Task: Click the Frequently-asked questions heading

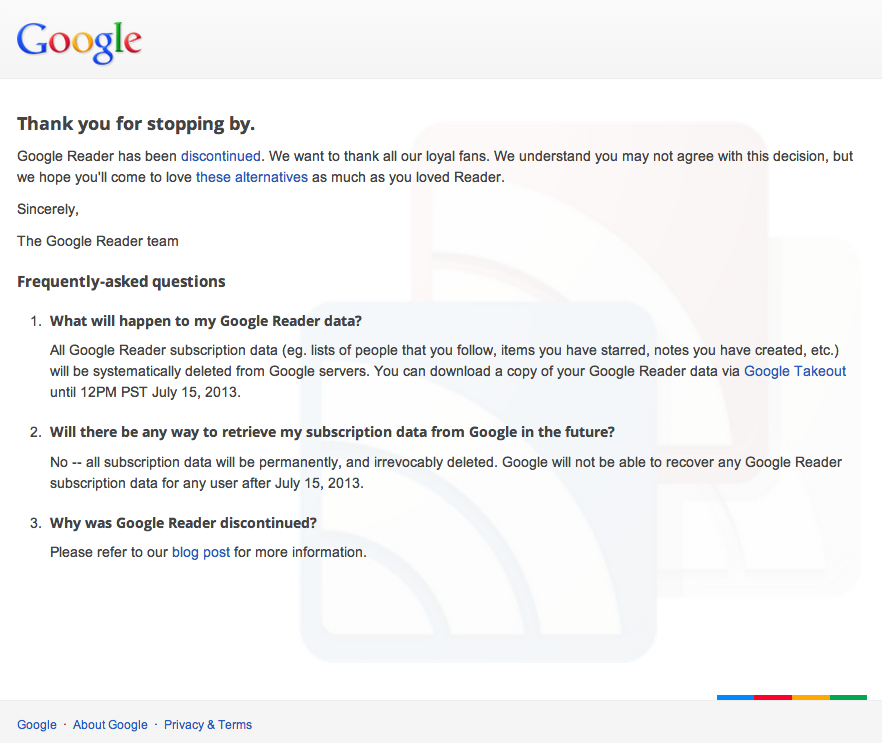Action: (x=121, y=282)
